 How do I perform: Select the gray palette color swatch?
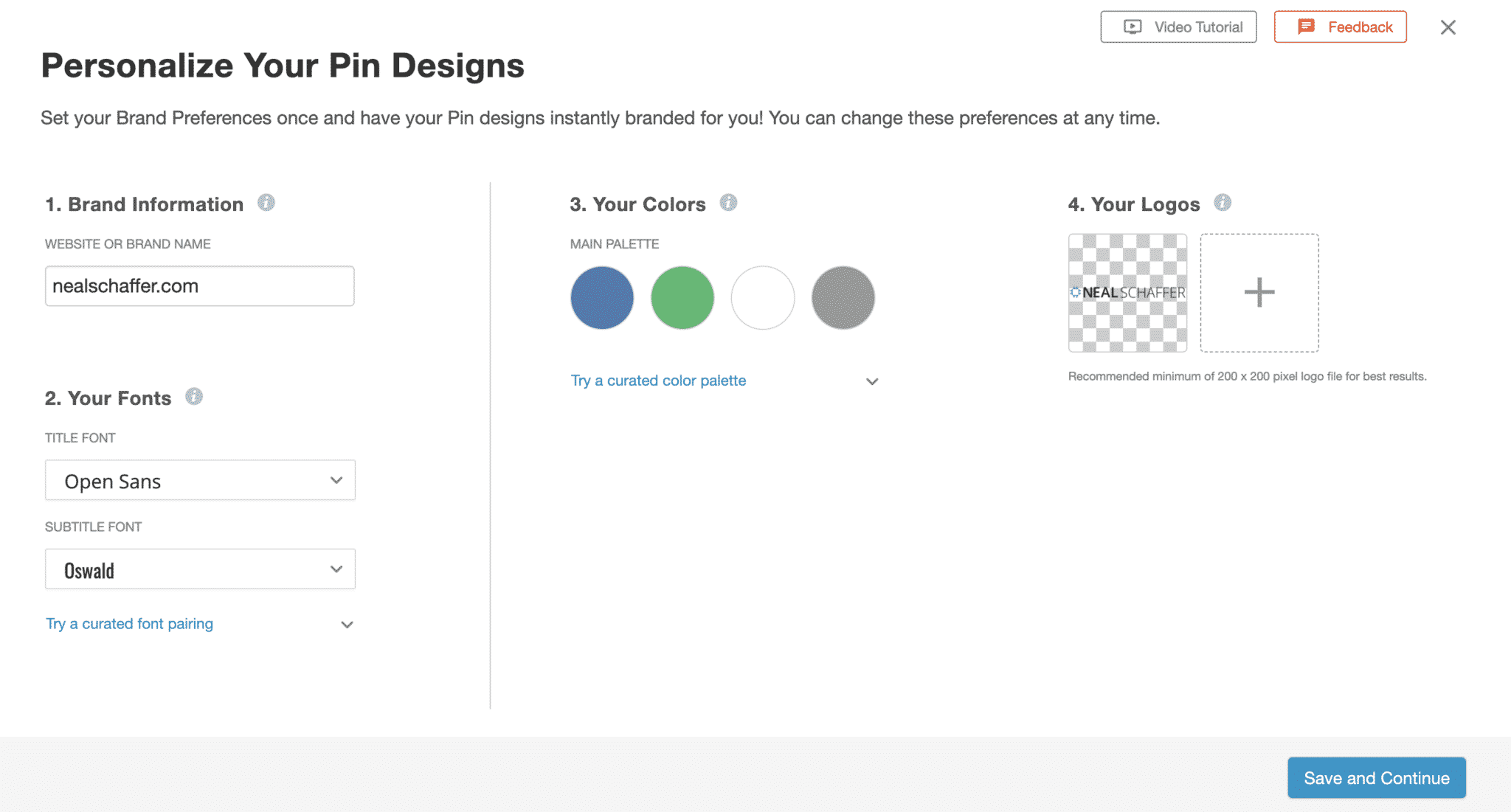(x=843, y=298)
